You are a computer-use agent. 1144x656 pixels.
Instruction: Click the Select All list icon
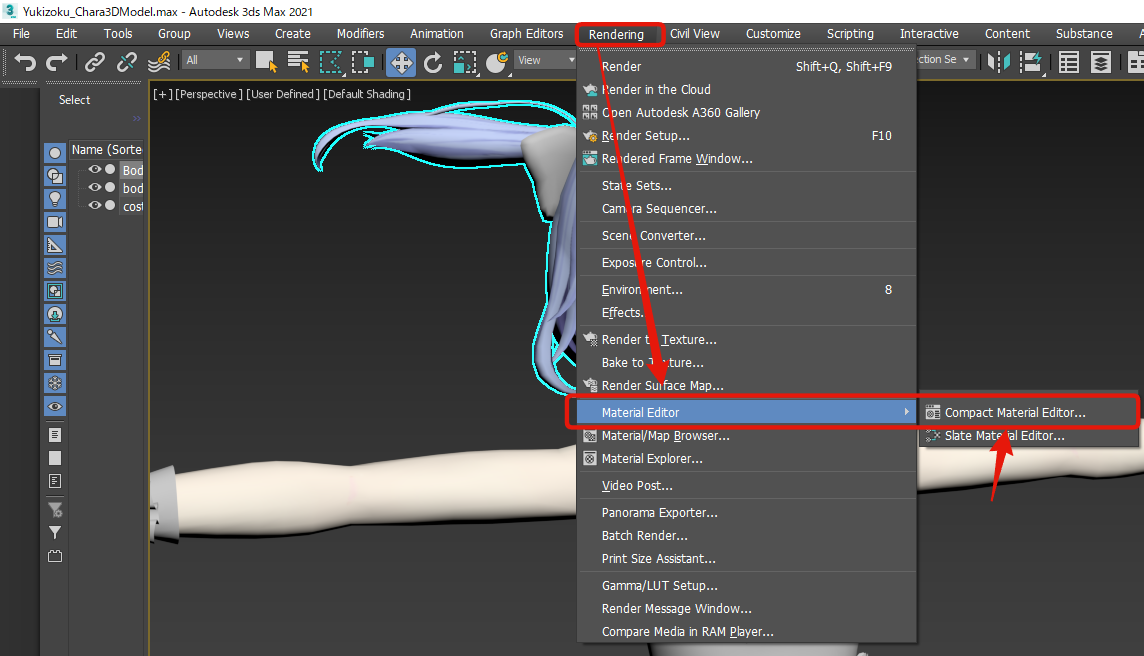[55, 435]
